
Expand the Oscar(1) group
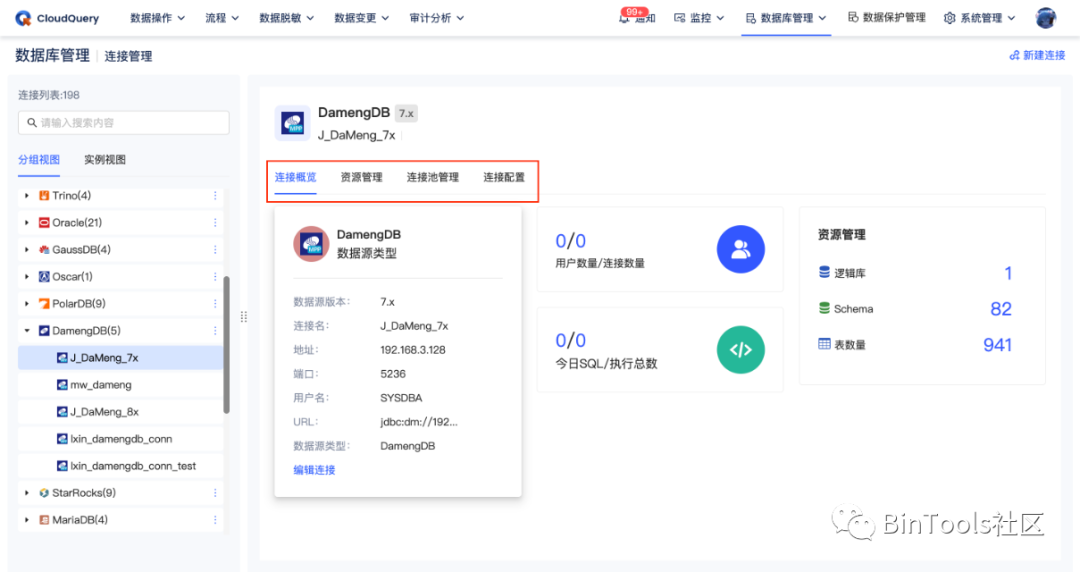27,276
